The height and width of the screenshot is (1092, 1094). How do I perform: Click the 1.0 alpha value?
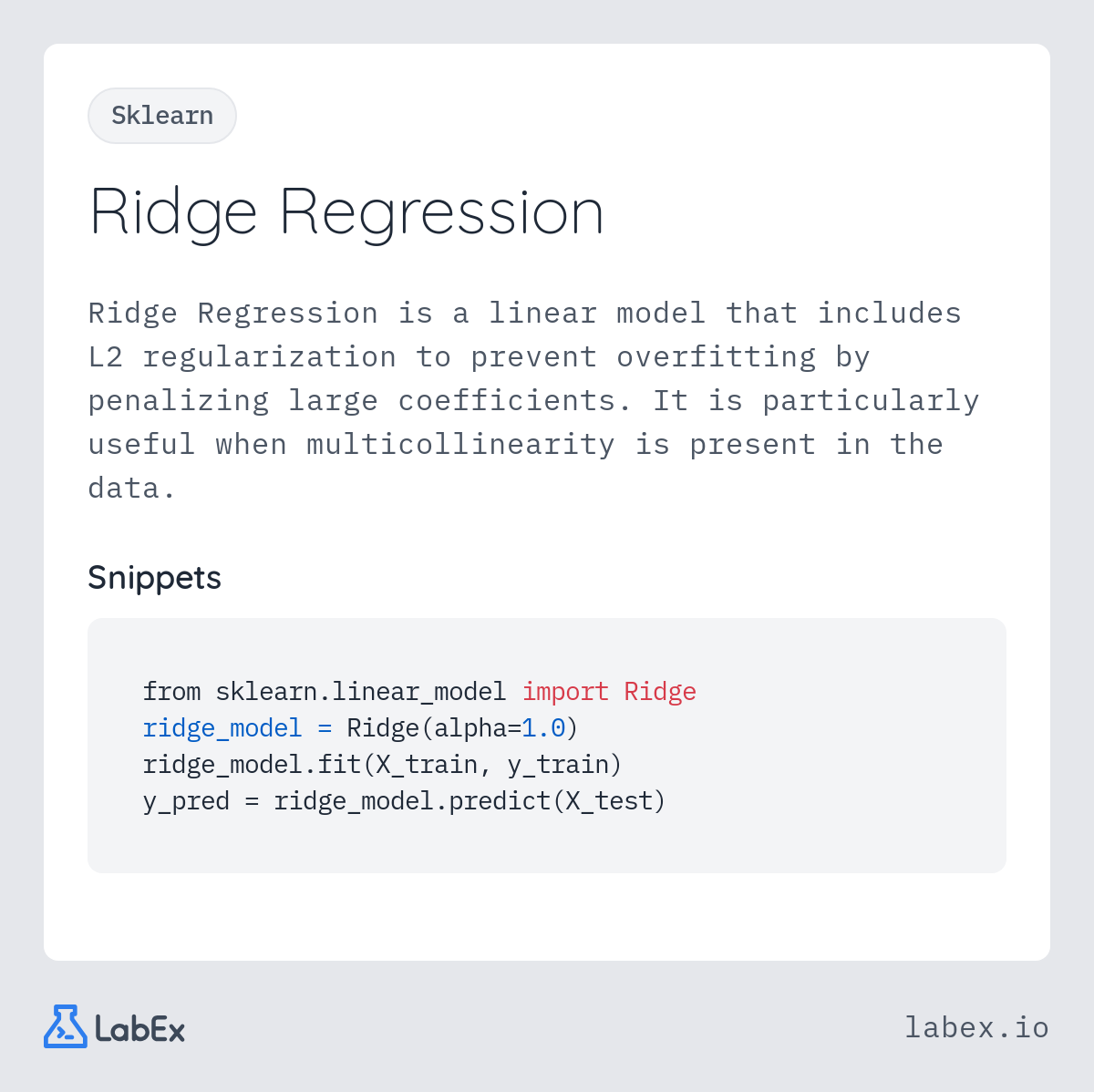coord(543,728)
